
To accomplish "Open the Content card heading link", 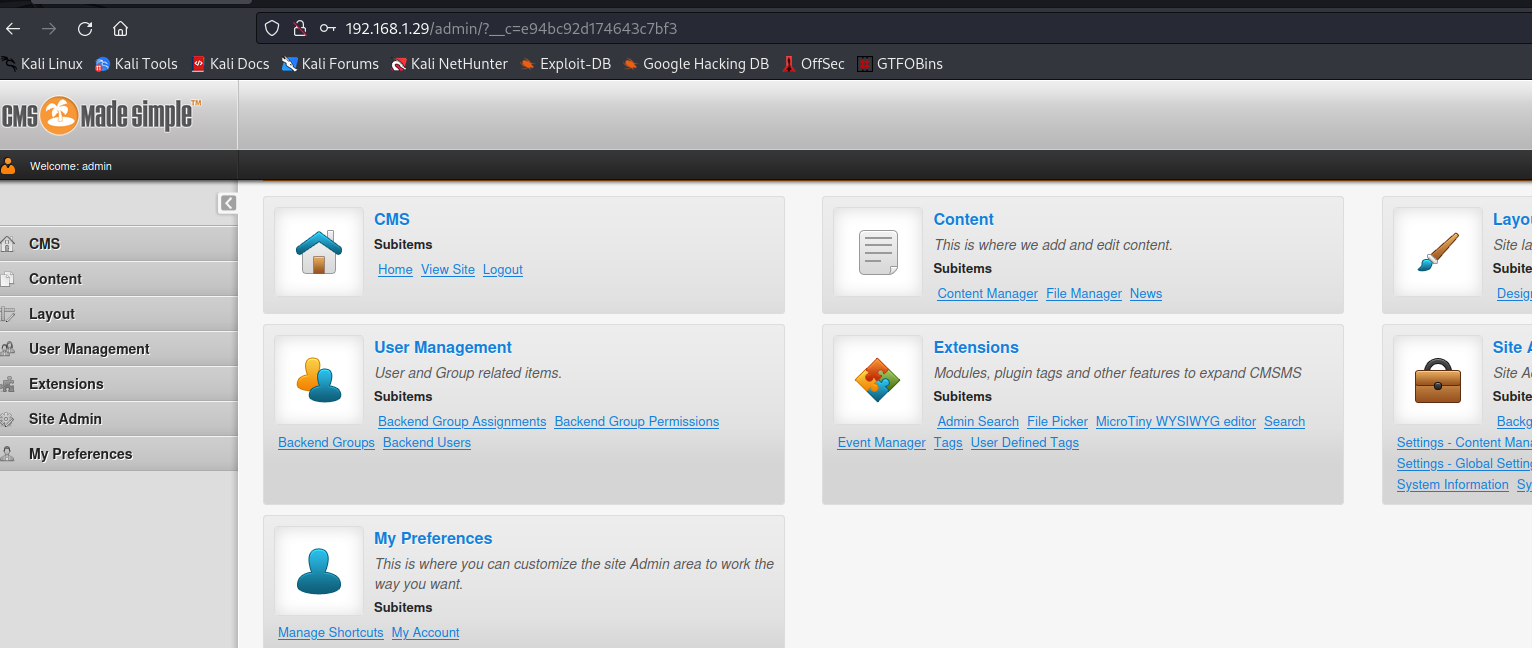I will coord(964,219).
